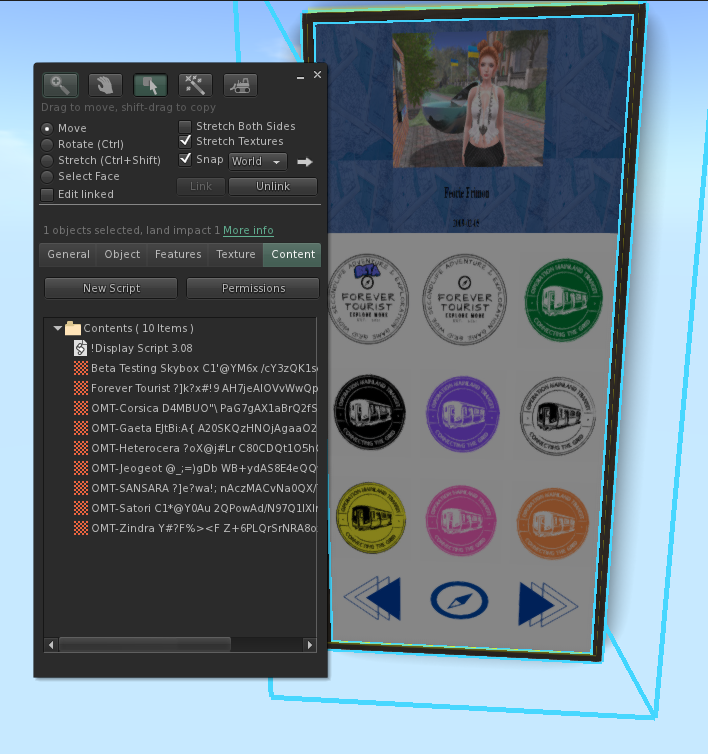Click the next page double-arrow

[x=548, y=604]
